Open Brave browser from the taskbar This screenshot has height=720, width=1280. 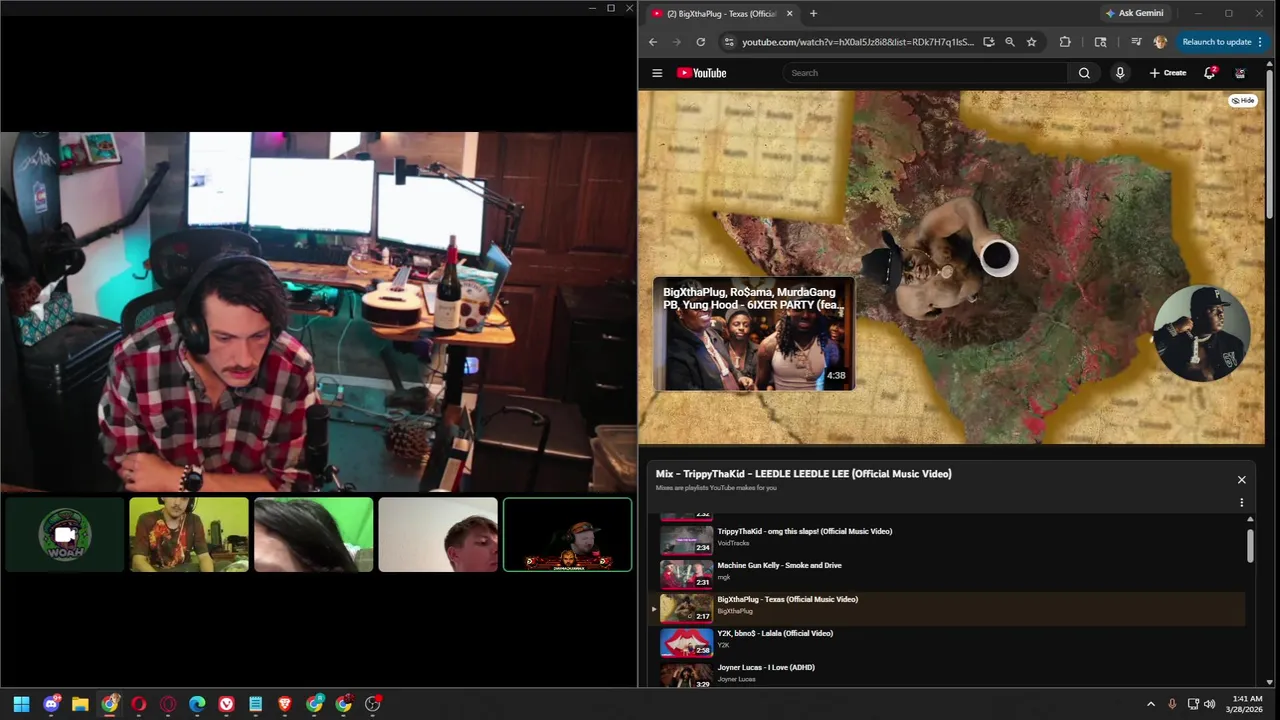(x=285, y=704)
